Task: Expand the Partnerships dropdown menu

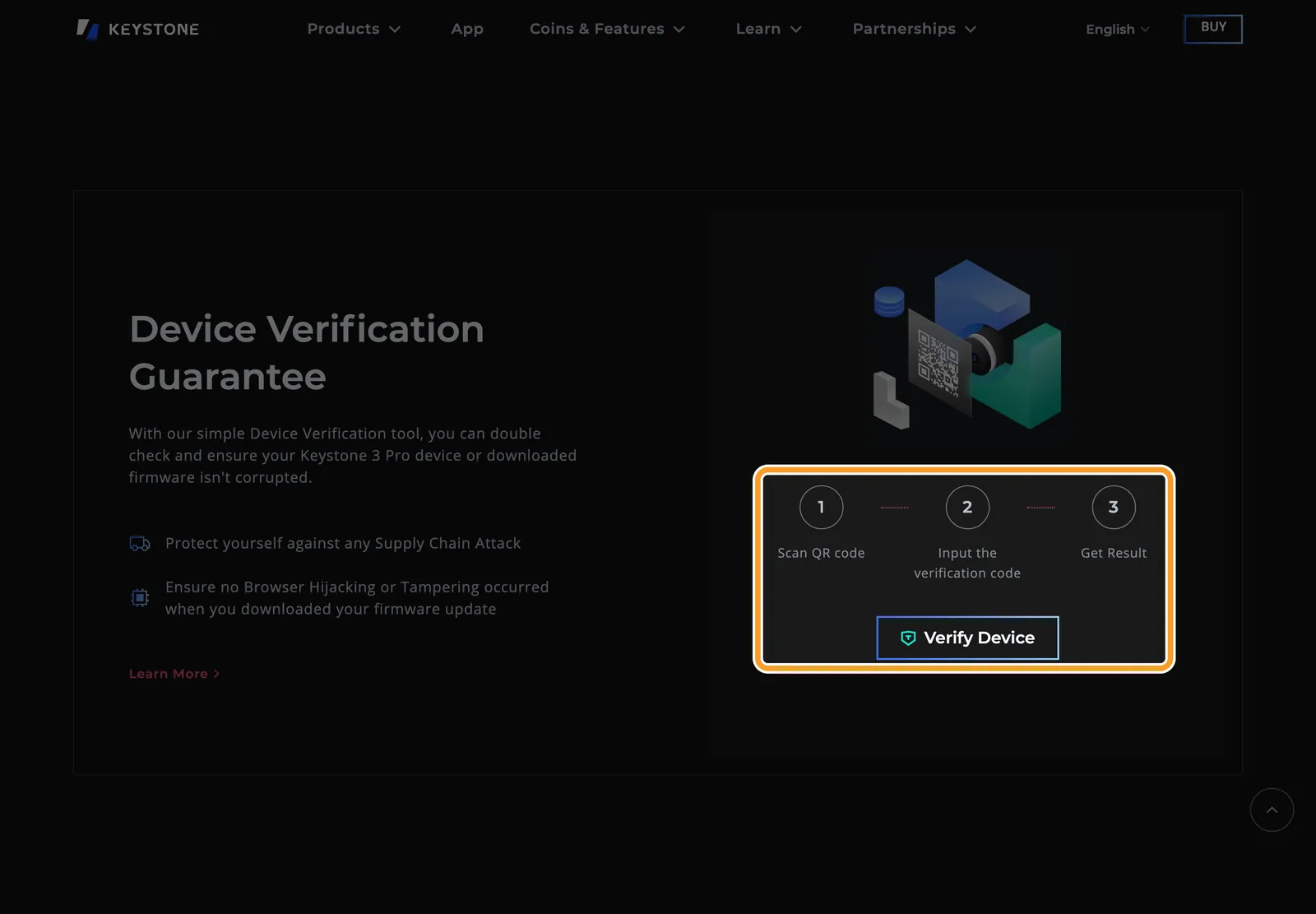Action: tap(914, 29)
